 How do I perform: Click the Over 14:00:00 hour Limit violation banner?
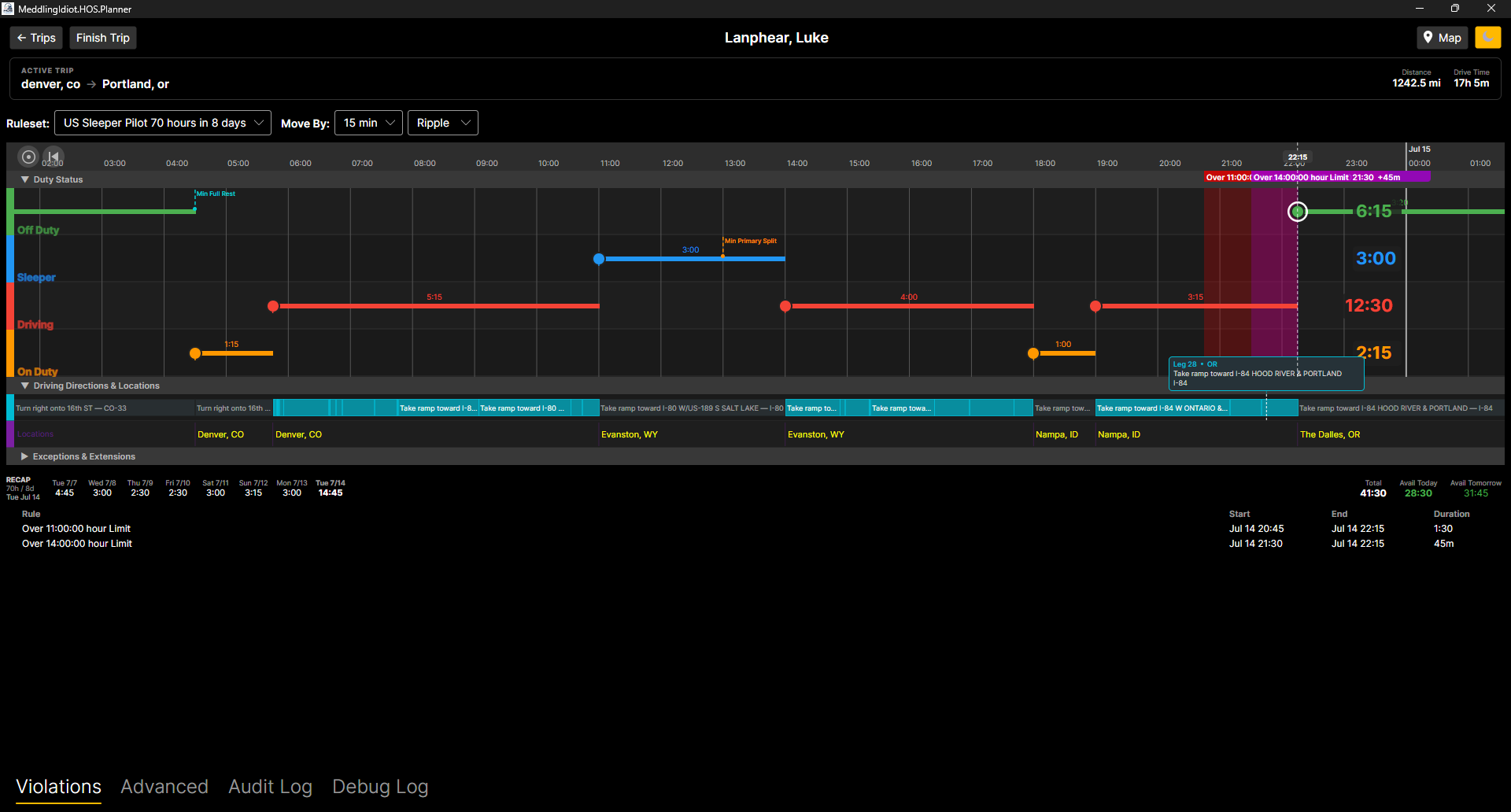(x=1340, y=177)
